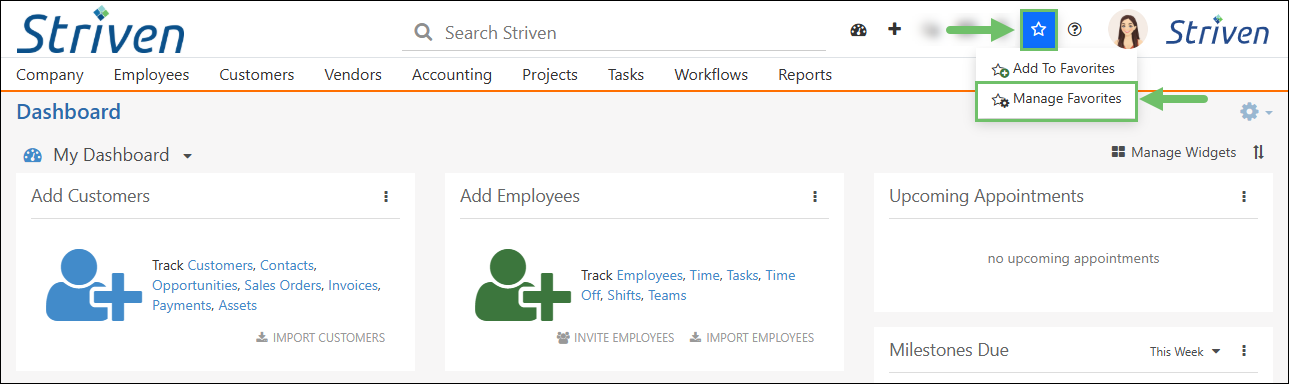The image size is (1289, 384).
Task: Open the Dashboard settings gear dropdown
Action: pyautogui.click(x=1256, y=112)
